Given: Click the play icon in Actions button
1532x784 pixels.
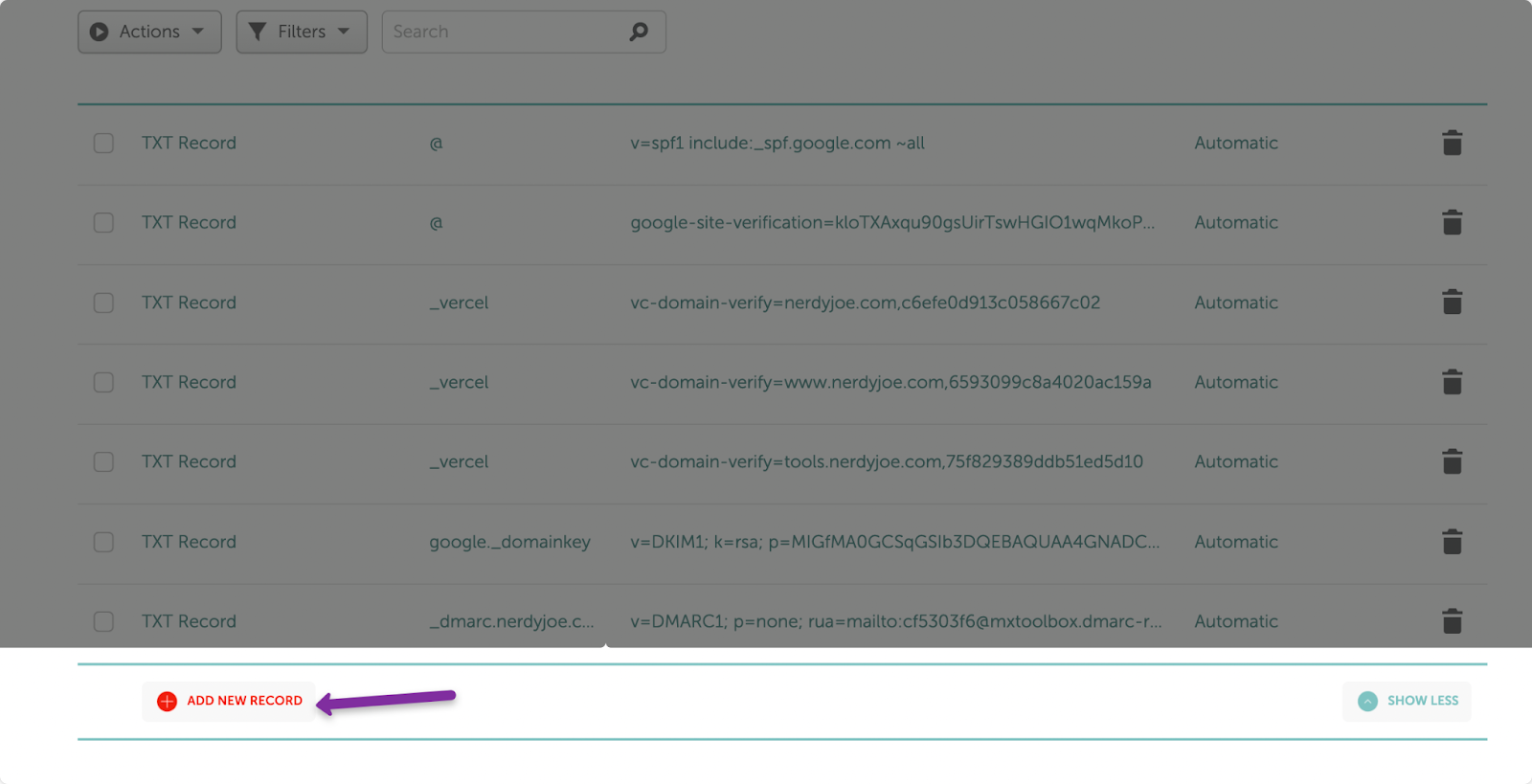Looking at the screenshot, I should pos(99,32).
